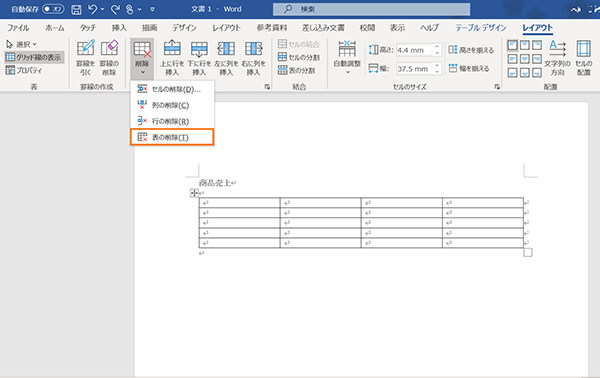
Task: Toggle the AutoSave (自動保存) switch
Action: click(53, 9)
